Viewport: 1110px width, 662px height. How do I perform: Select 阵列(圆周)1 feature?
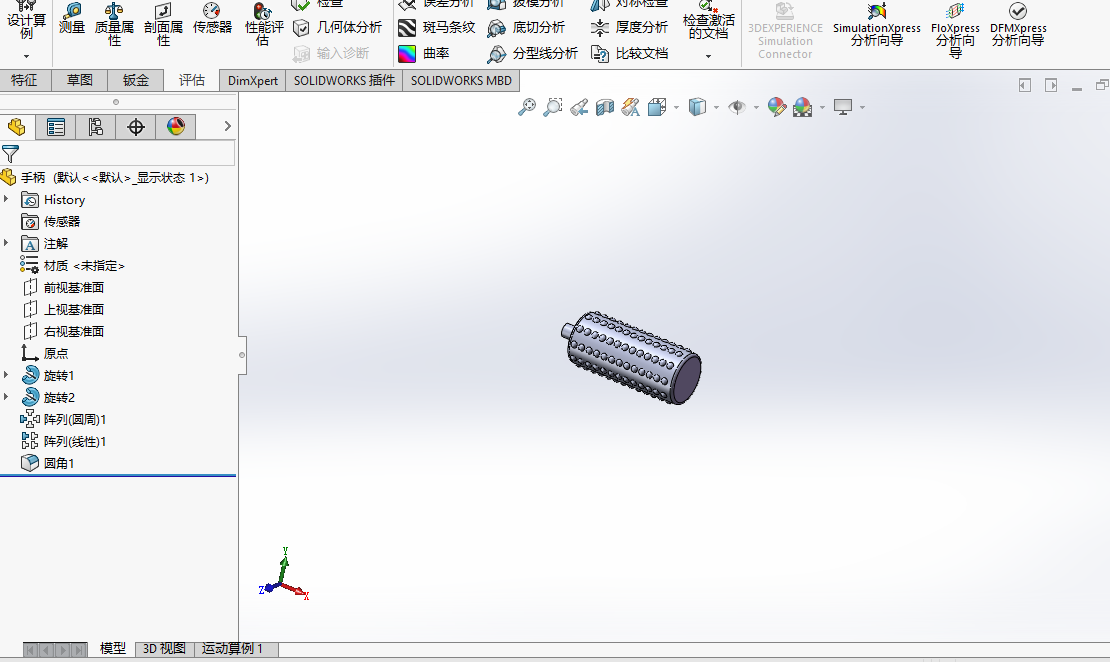point(64,419)
